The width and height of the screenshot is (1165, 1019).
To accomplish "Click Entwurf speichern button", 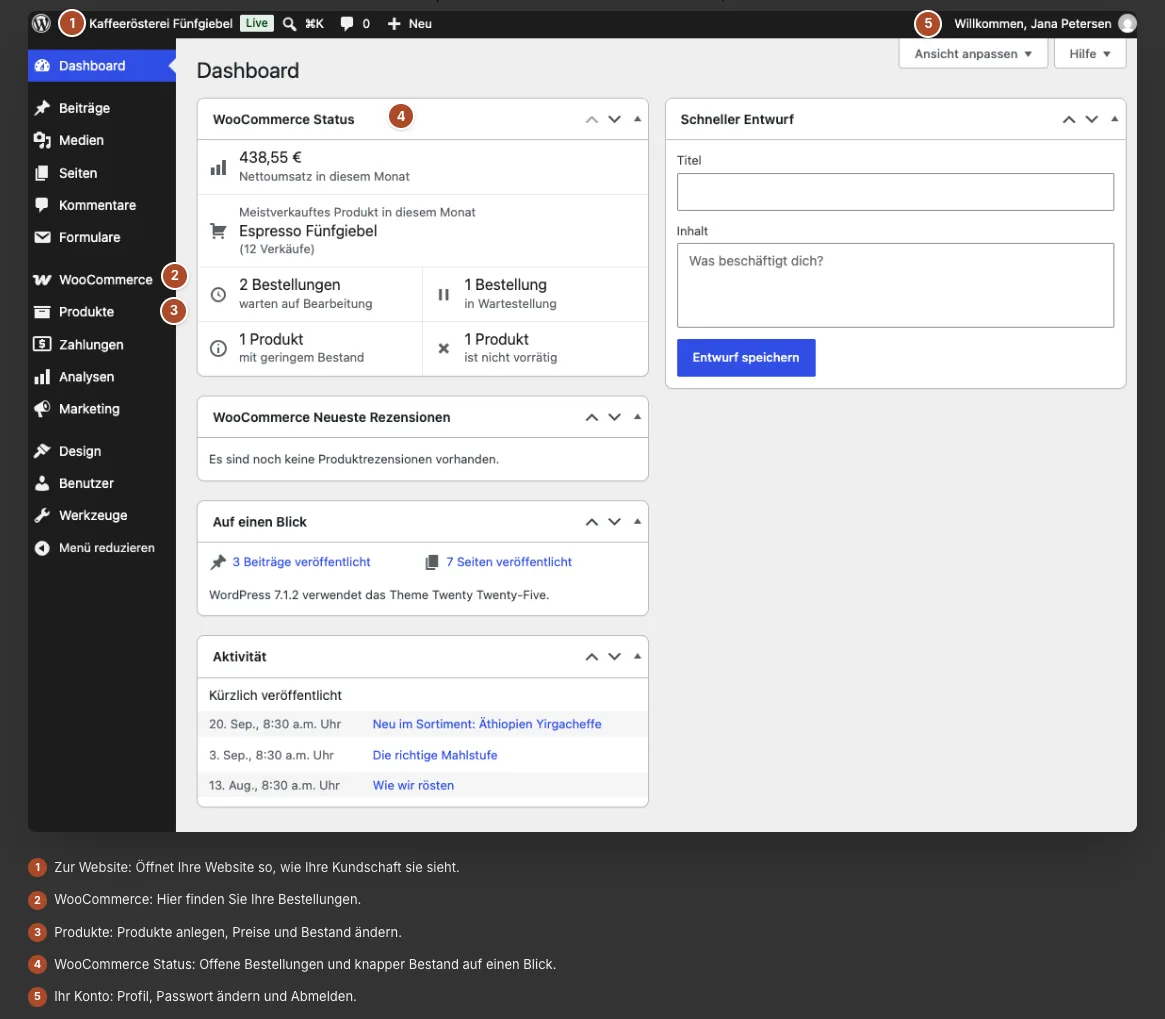I will click(746, 358).
